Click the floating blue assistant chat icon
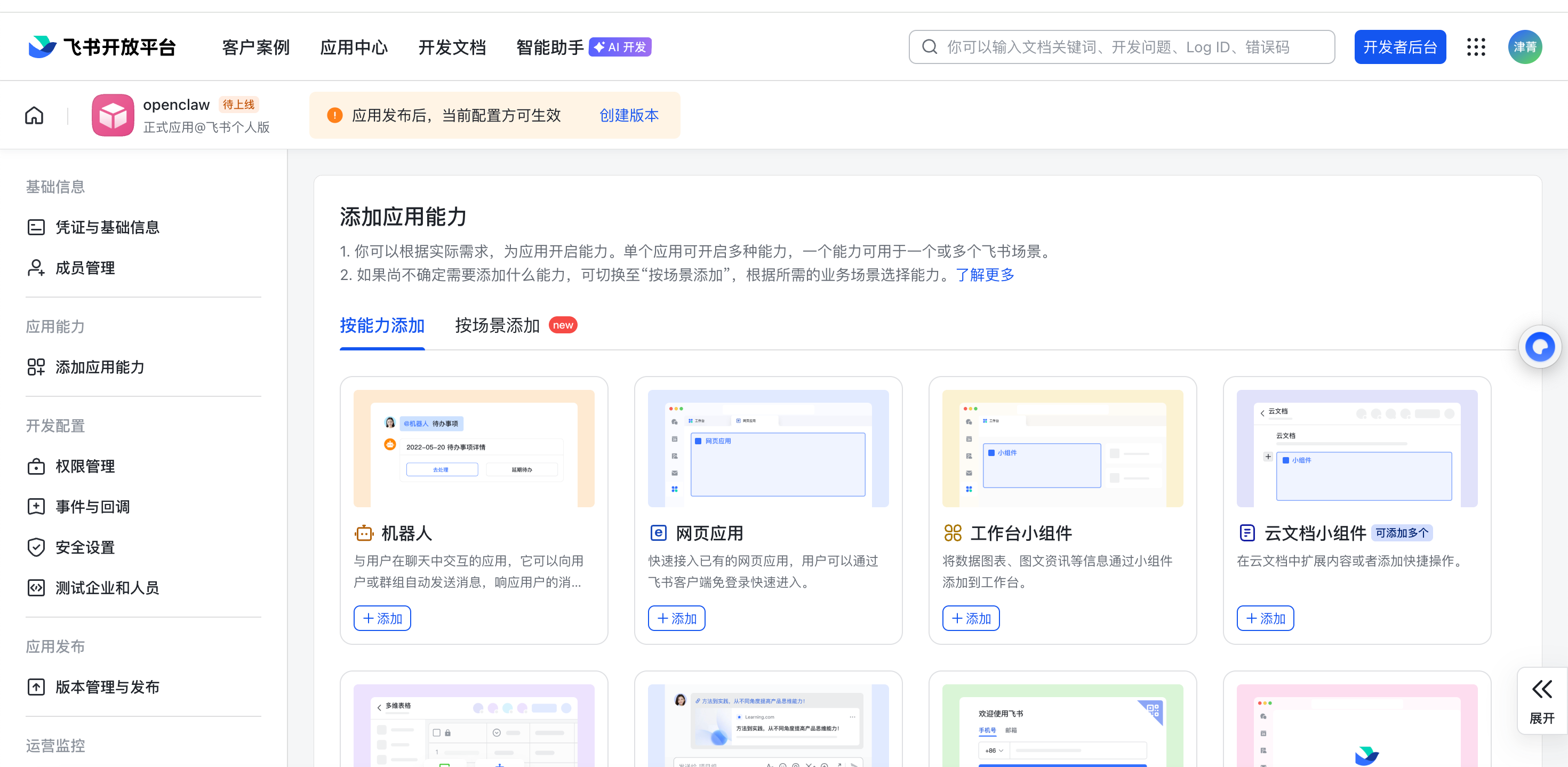This screenshot has height=767, width=1568. (1540, 347)
